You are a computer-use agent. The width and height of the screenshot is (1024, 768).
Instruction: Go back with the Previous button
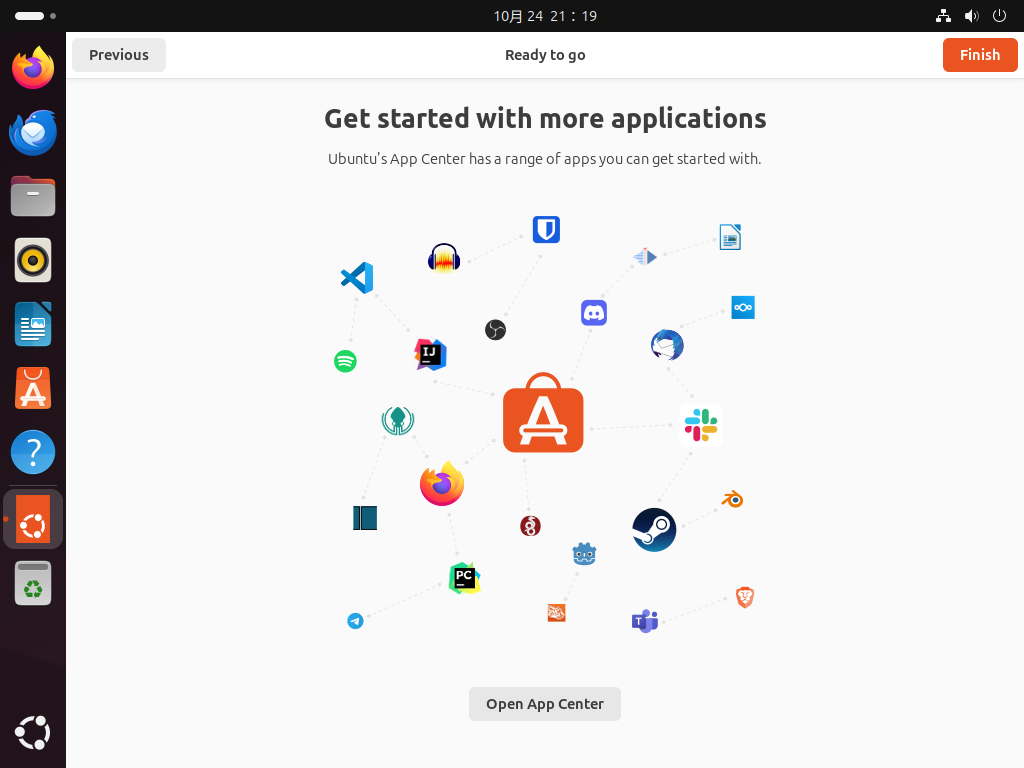pos(119,55)
